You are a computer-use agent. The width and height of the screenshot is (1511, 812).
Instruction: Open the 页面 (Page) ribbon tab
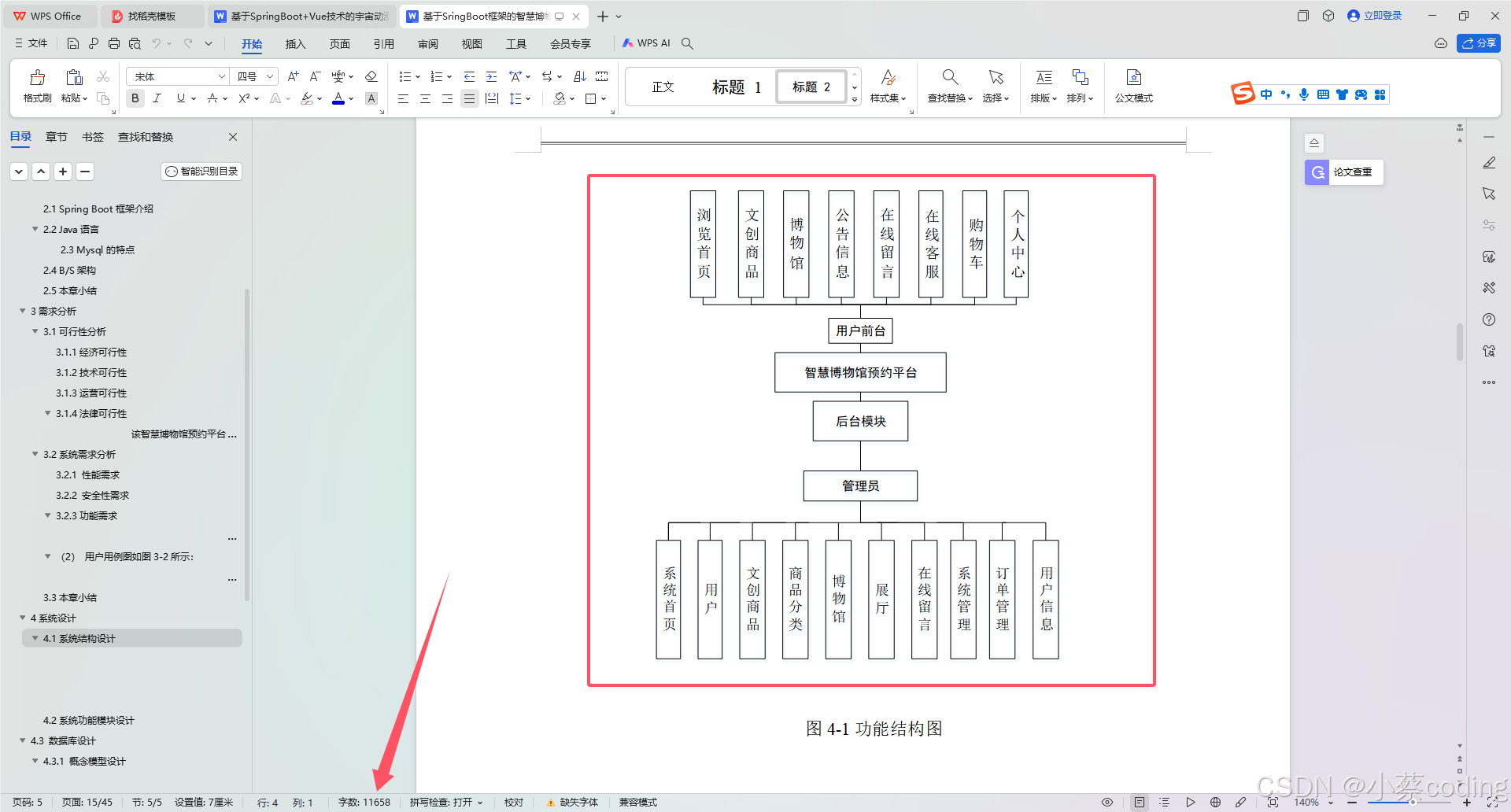pos(340,44)
